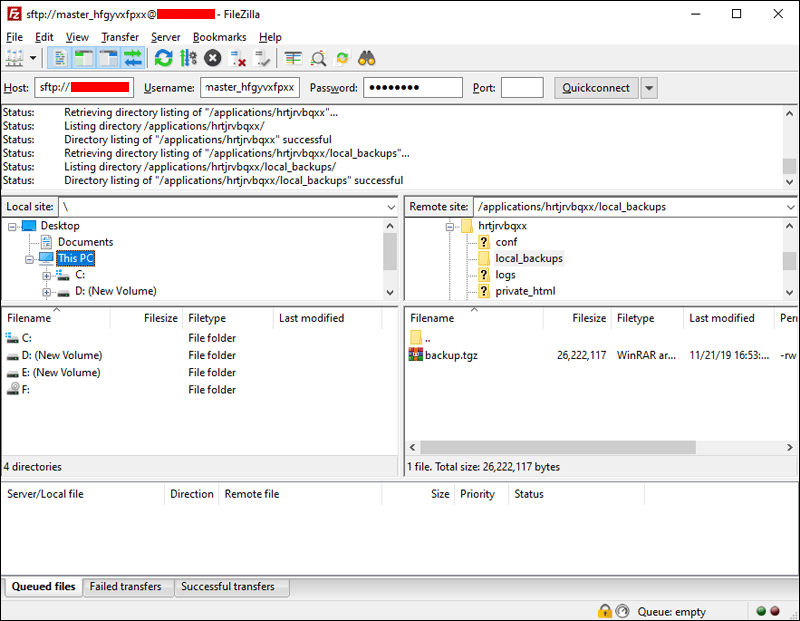Toggle local directory tree display
800x621 pixels.
(84, 58)
